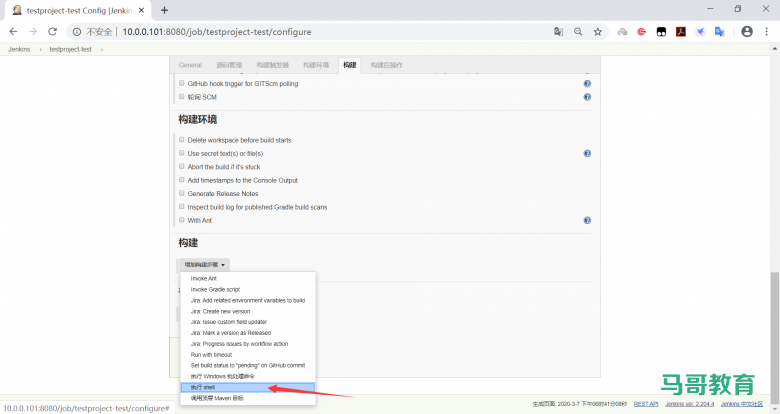
Task: Select Jira: Add related environment variables to build
Action: tap(248, 301)
